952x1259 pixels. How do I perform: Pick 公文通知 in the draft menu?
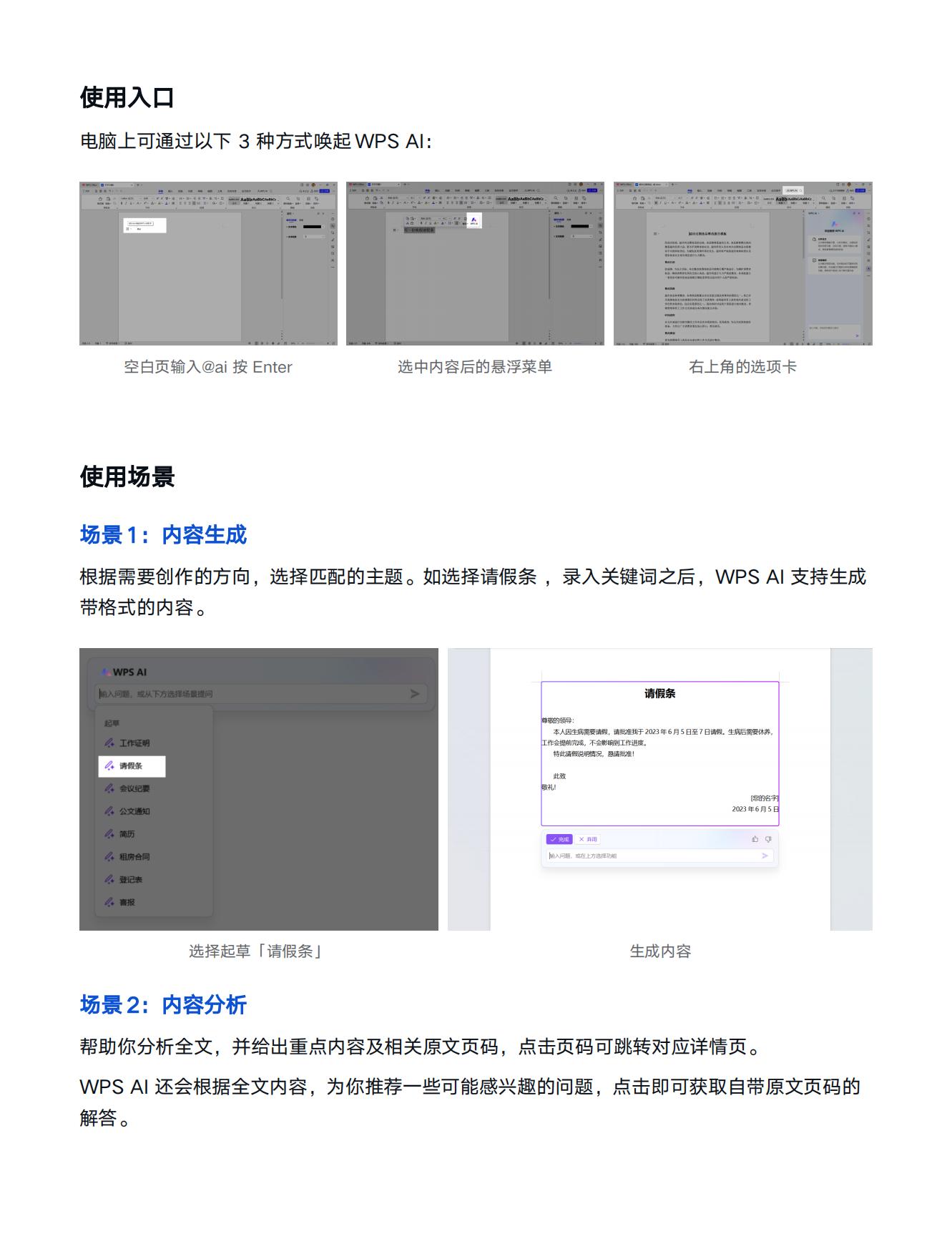(x=134, y=811)
